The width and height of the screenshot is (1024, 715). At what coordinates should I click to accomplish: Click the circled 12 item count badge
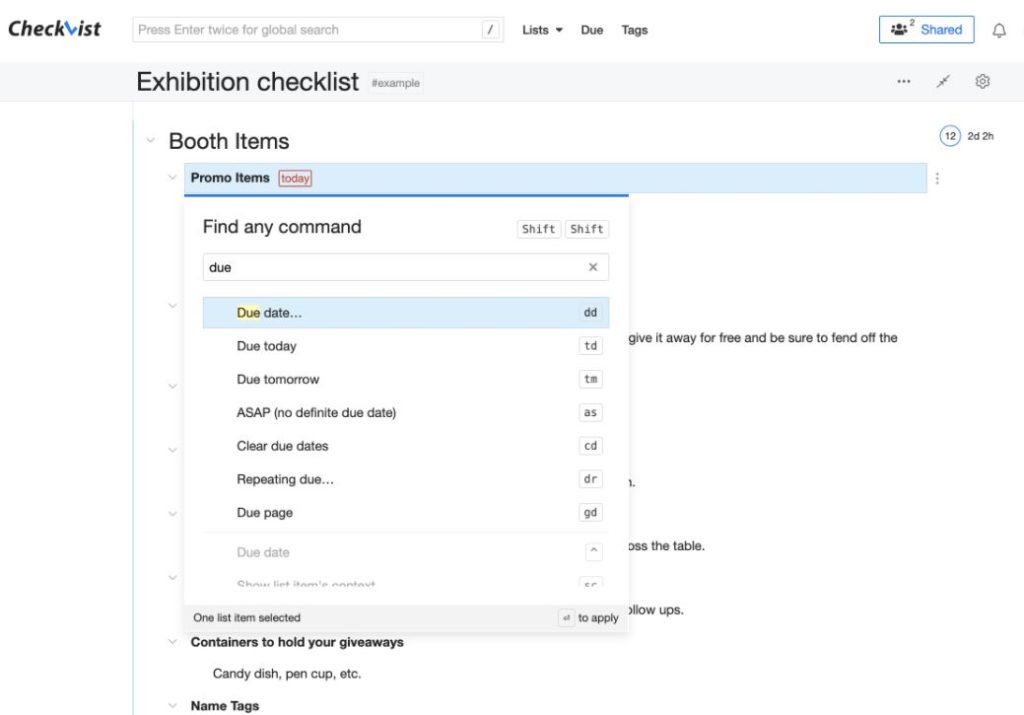949,135
